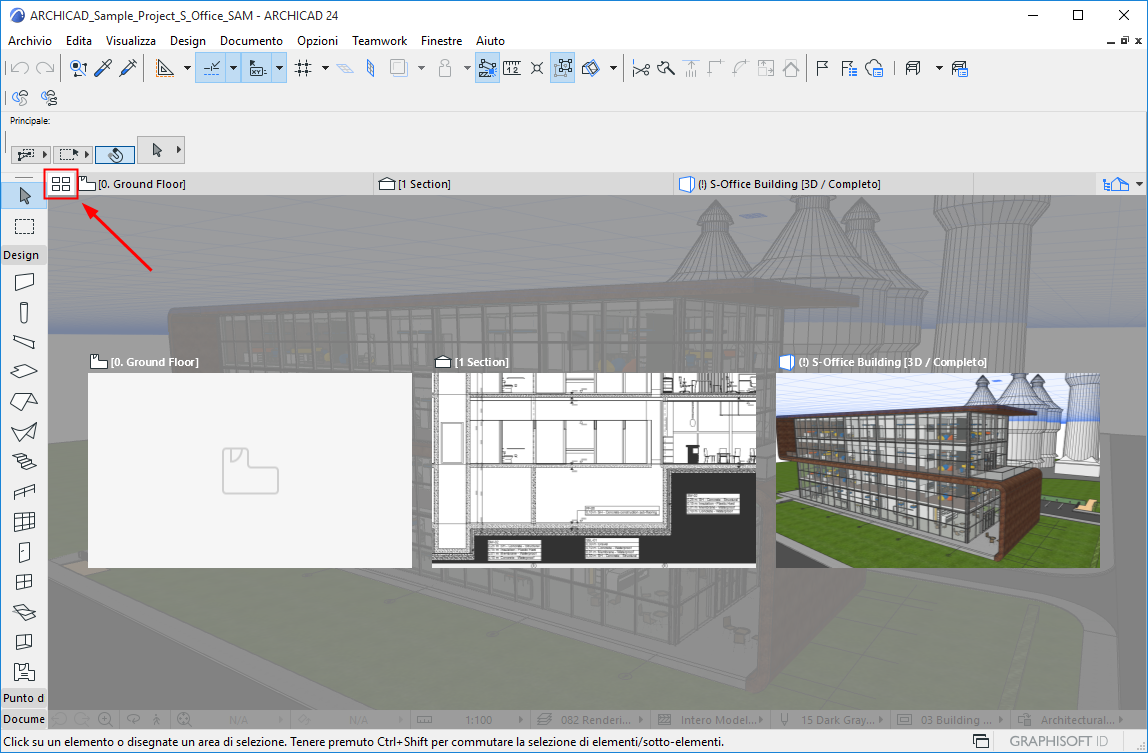Pick the Curtain Wall tool
The width and height of the screenshot is (1148, 753).
point(24,521)
